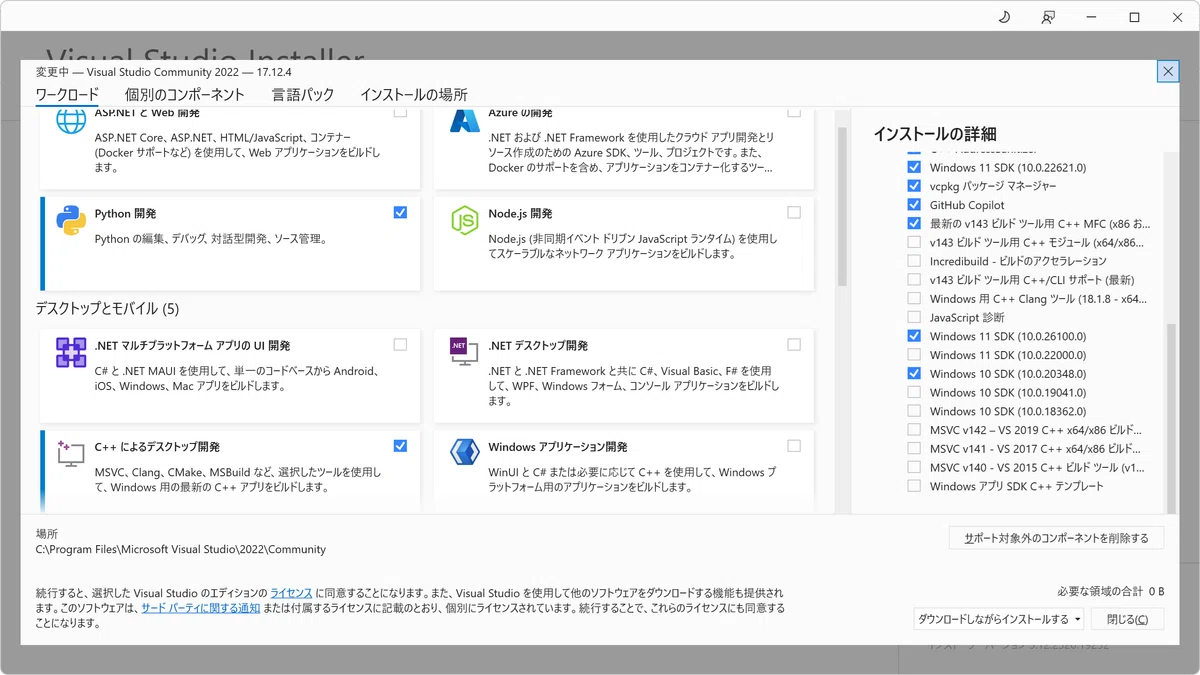Screen dimensions: 1200x675
Task: Click the インストールの詳細 heading
Action: click(935, 134)
